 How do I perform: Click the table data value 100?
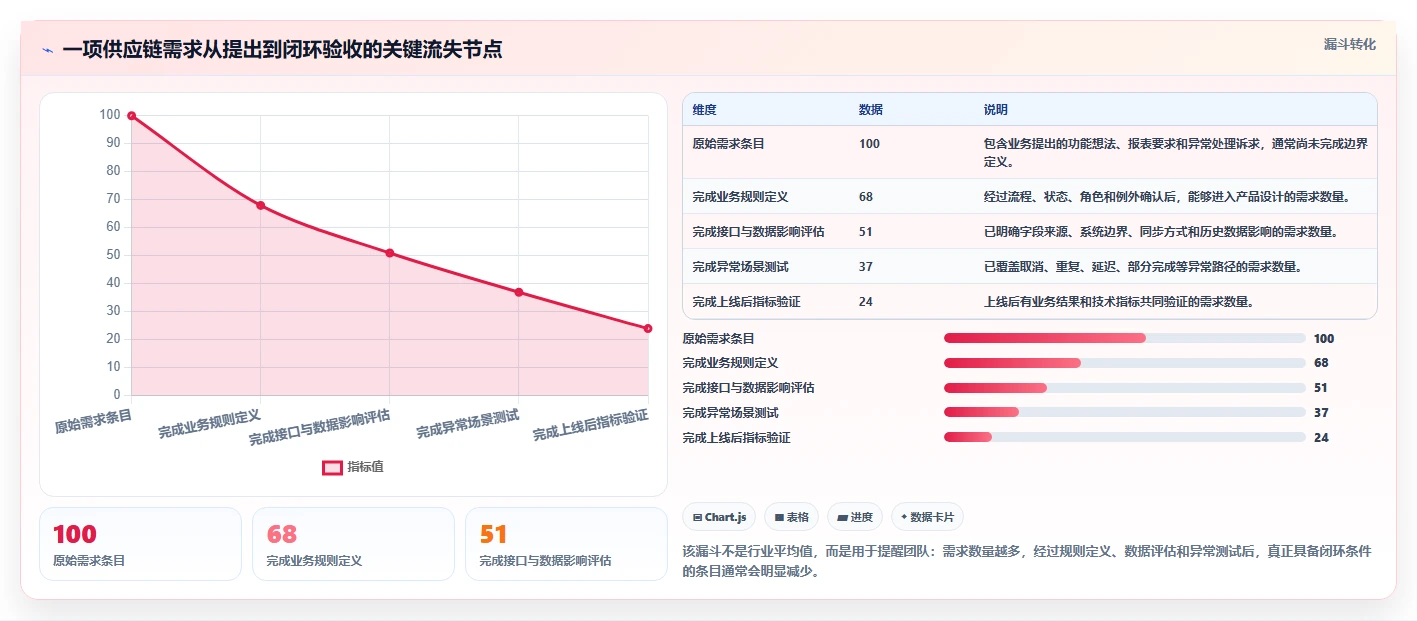[869, 144]
